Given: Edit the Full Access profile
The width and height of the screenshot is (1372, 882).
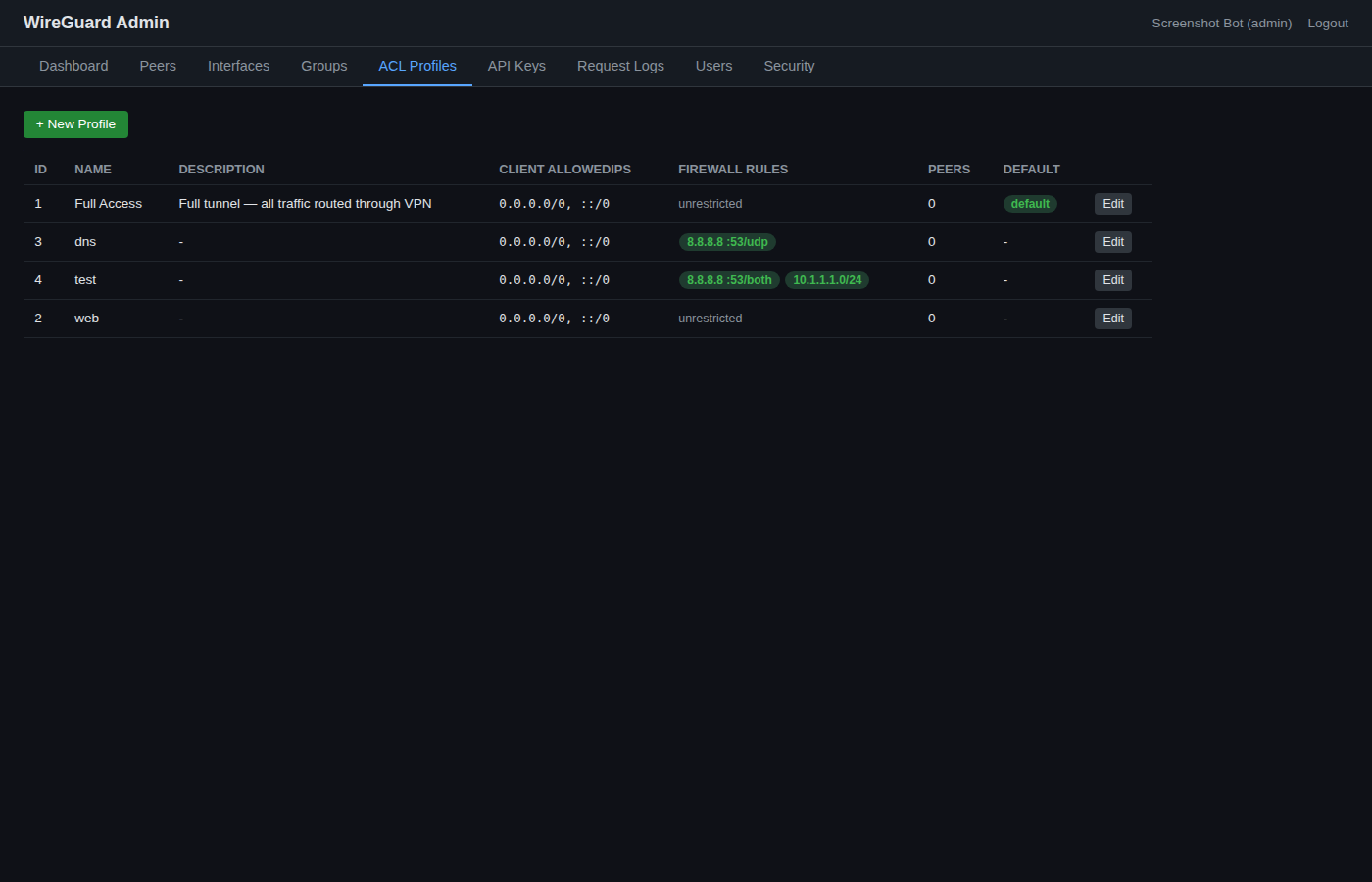Looking at the screenshot, I should point(1112,203).
